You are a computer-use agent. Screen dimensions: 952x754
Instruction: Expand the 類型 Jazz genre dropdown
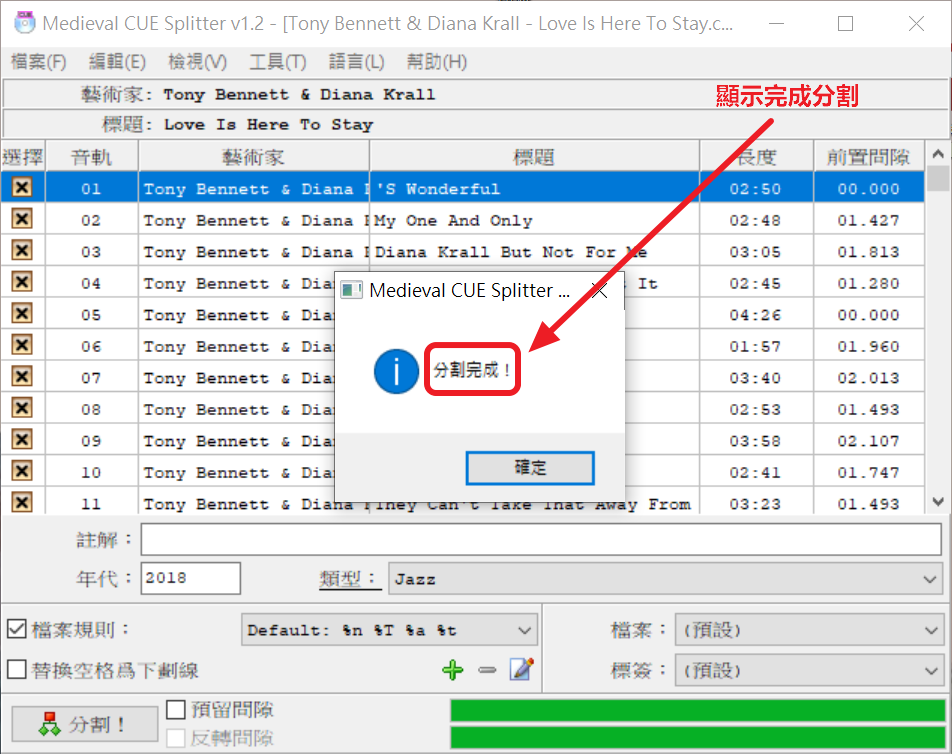pos(929,579)
